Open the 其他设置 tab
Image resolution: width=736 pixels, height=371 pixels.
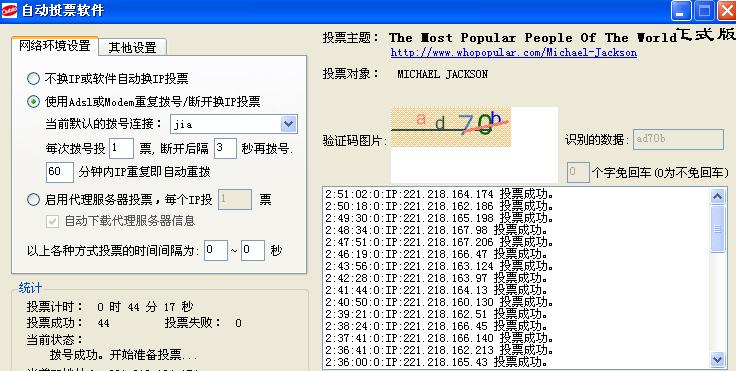(x=132, y=47)
